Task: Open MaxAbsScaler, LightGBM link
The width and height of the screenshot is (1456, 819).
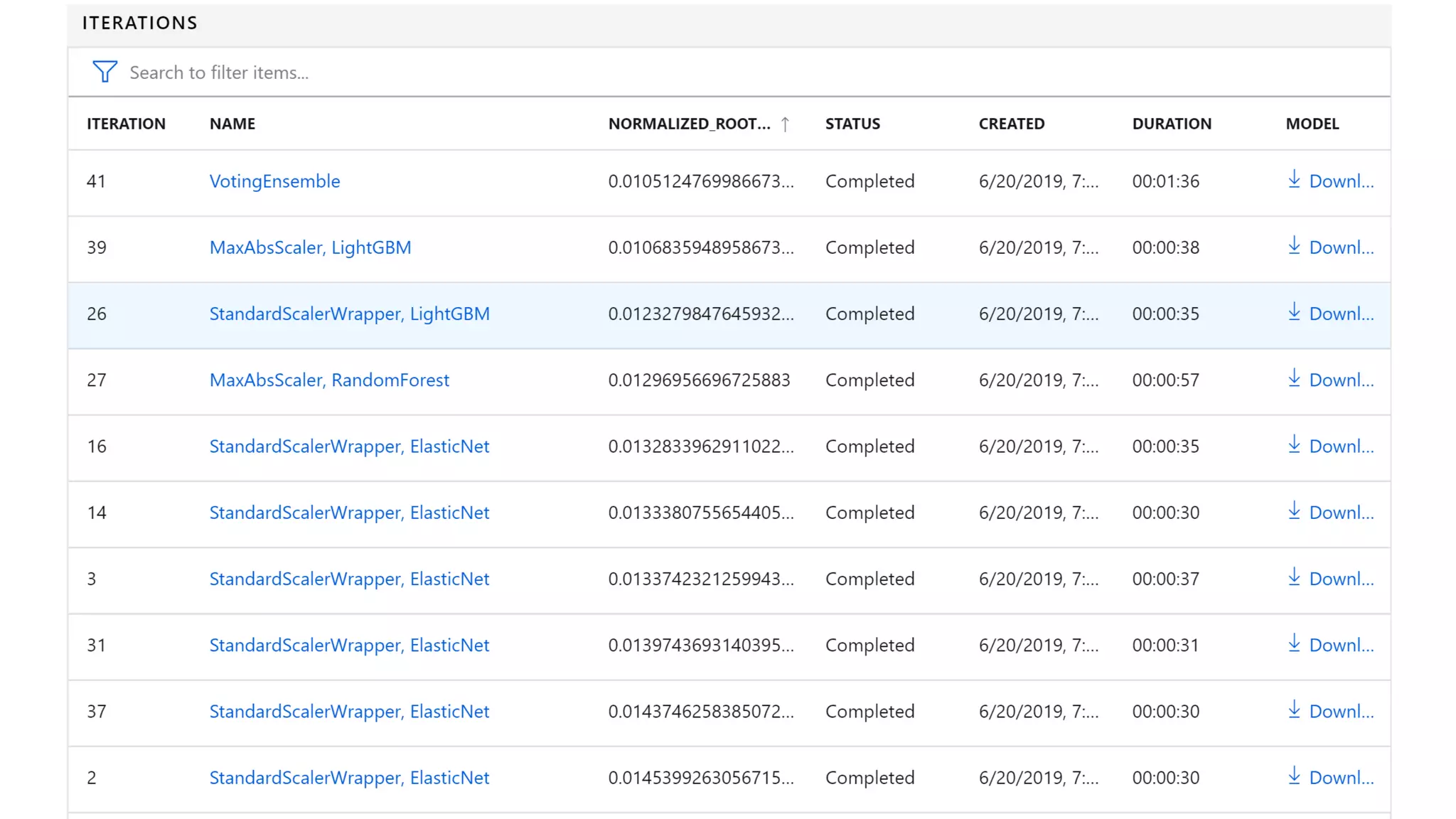Action: point(310,247)
